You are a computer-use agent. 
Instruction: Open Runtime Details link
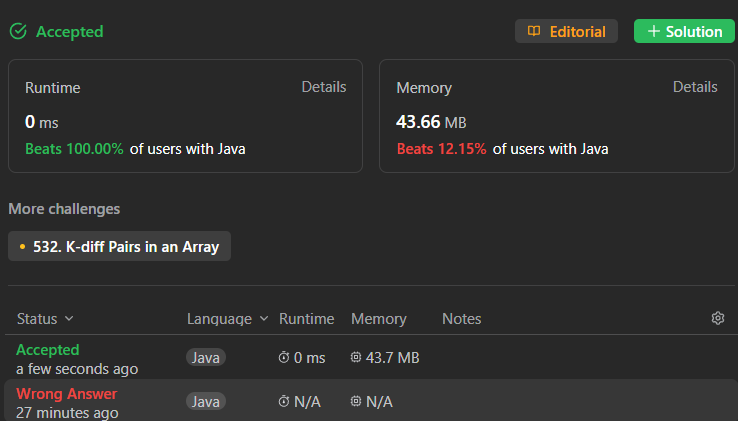point(324,87)
